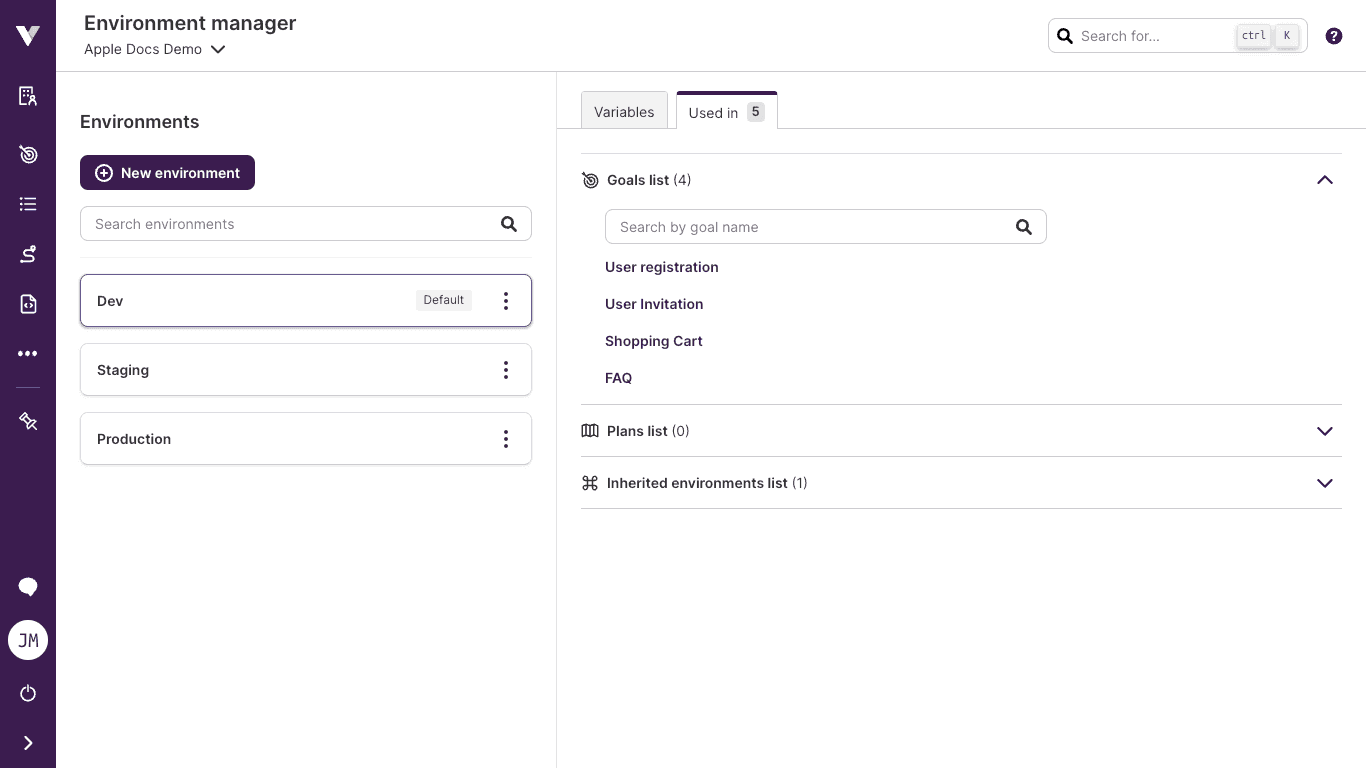Expand the Inherited environments list section
The image size is (1366, 768).
click(x=1324, y=483)
